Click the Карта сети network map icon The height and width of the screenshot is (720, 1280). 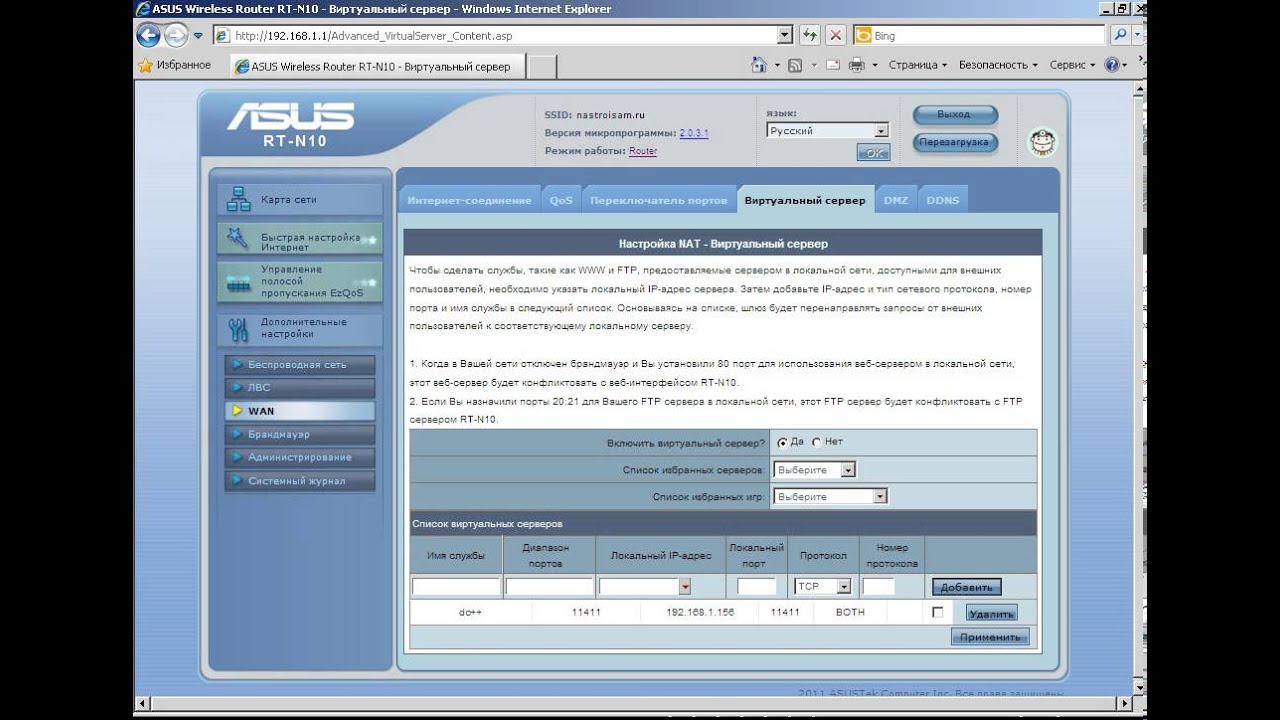point(239,199)
